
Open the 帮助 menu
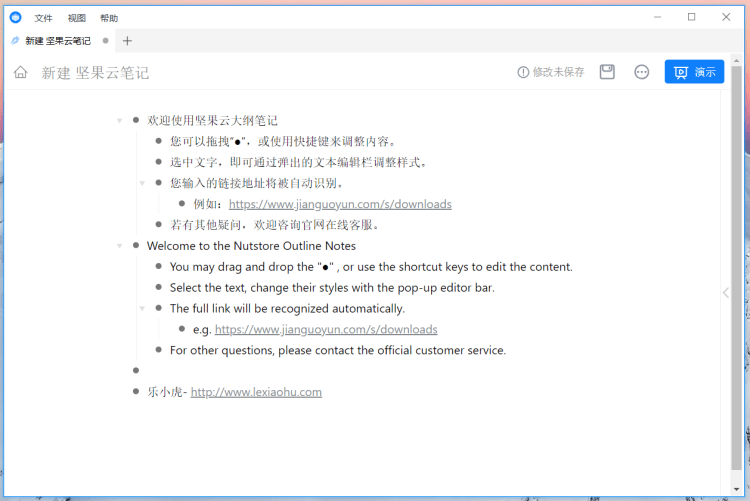coord(109,18)
